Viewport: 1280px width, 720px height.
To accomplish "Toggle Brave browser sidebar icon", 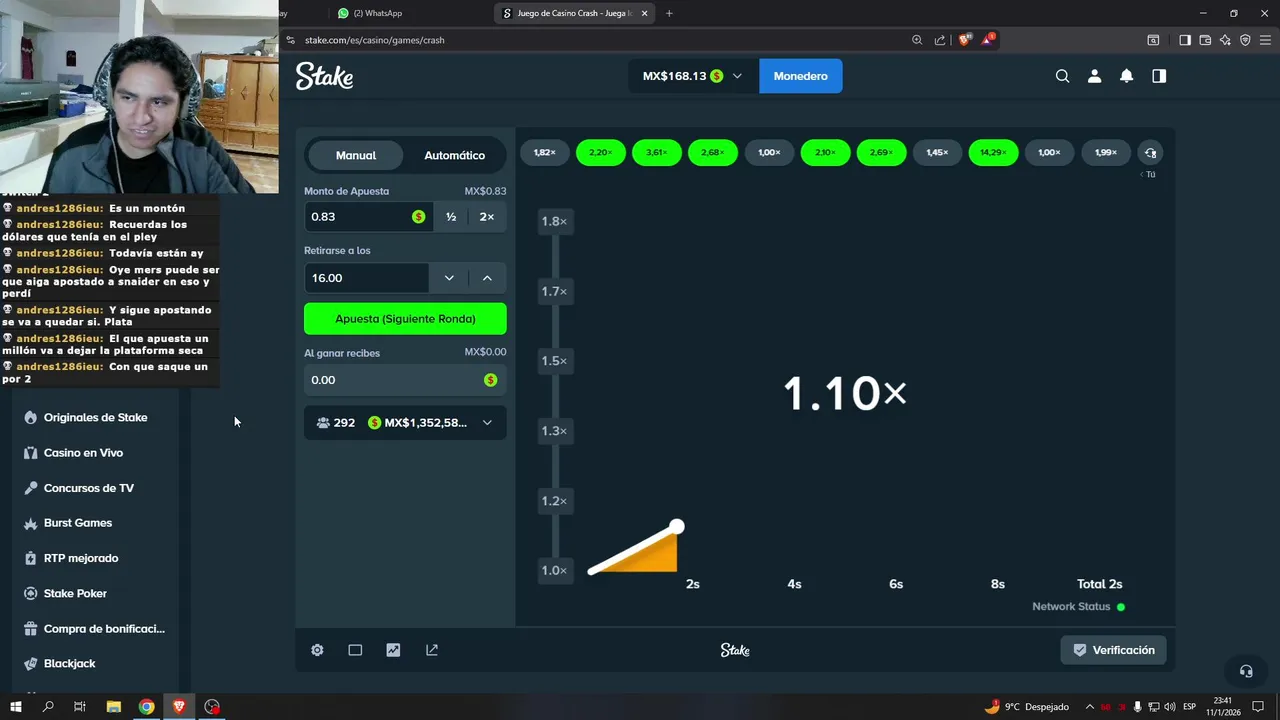I will [1185, 40].
